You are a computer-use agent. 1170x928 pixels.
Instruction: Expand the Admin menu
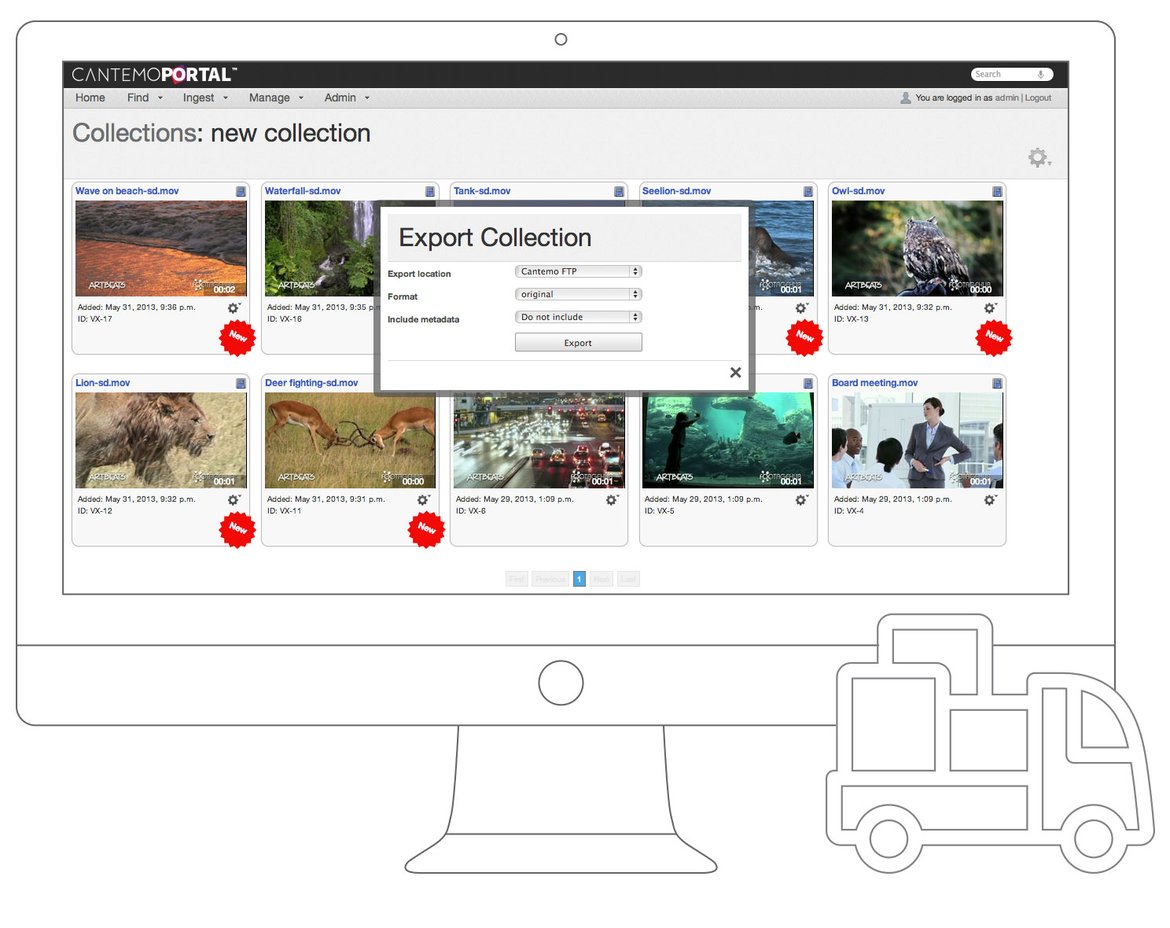point(346,98)
